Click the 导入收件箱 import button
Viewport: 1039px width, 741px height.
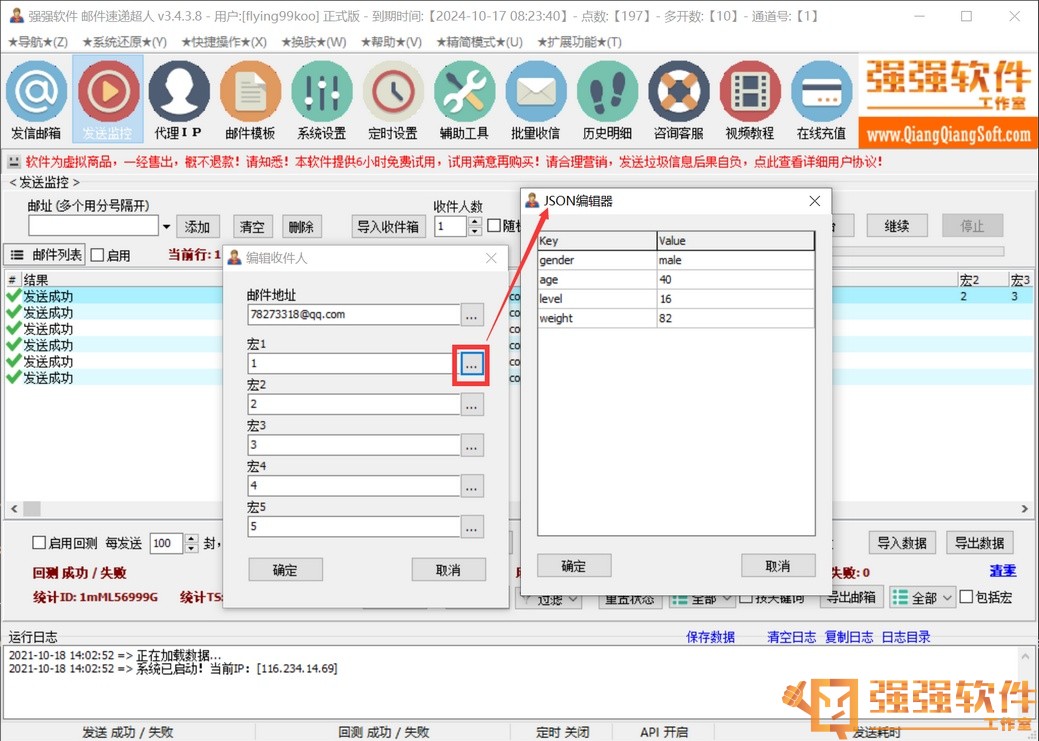388,227
